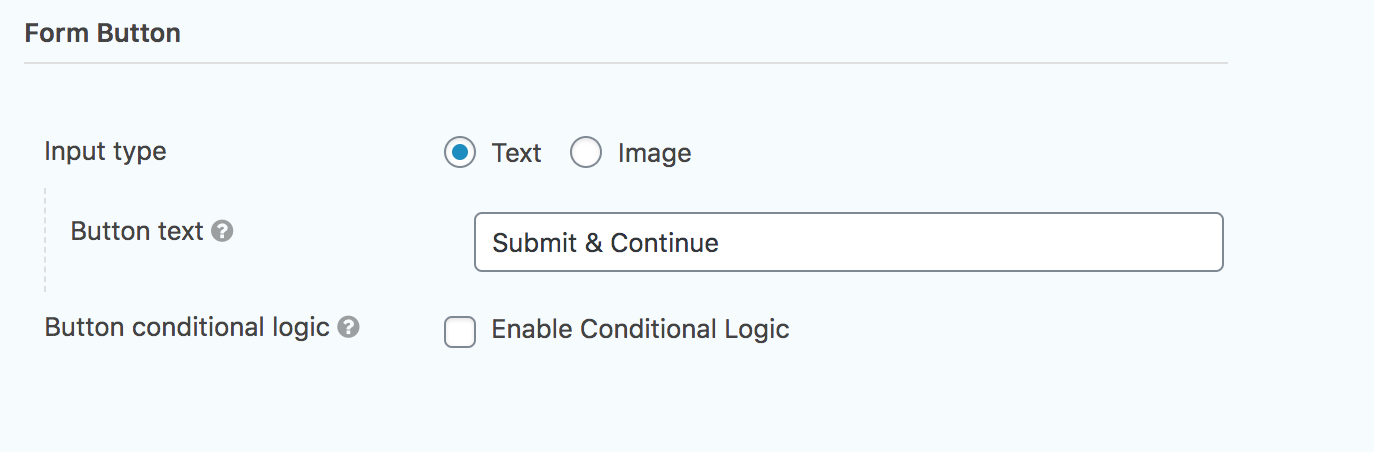The image size is (1374, 452).
Task: Click the "Form Button" section heading
Action: click(103, 33)
